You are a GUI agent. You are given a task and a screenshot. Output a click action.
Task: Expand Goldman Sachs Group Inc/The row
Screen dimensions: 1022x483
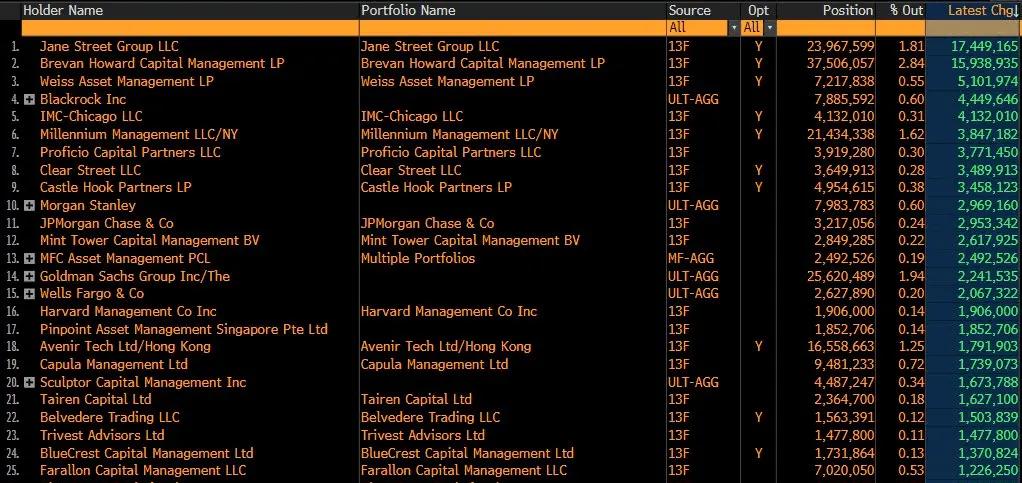[x=29, y=276]
